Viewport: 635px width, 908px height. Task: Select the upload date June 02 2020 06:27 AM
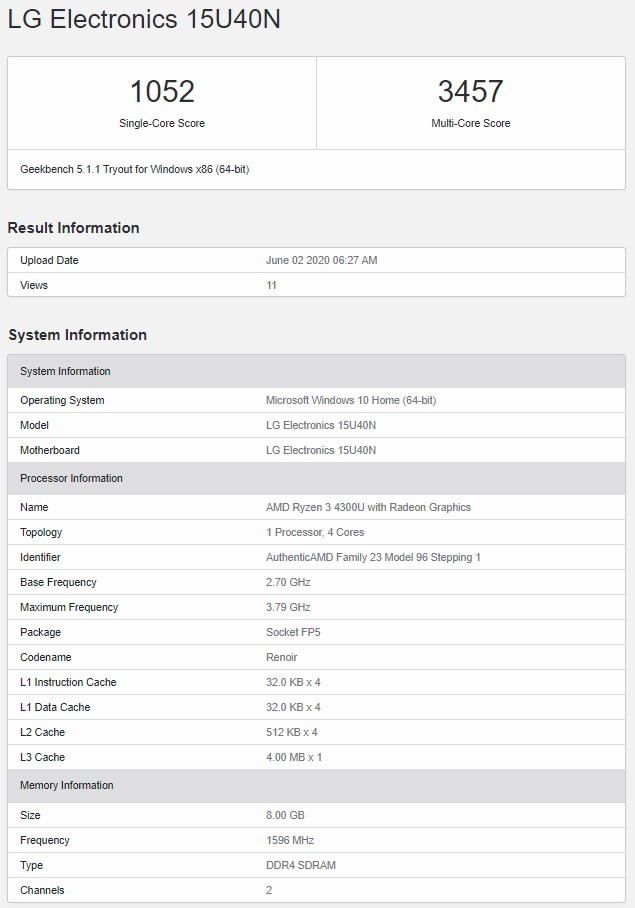click(322, 261)
